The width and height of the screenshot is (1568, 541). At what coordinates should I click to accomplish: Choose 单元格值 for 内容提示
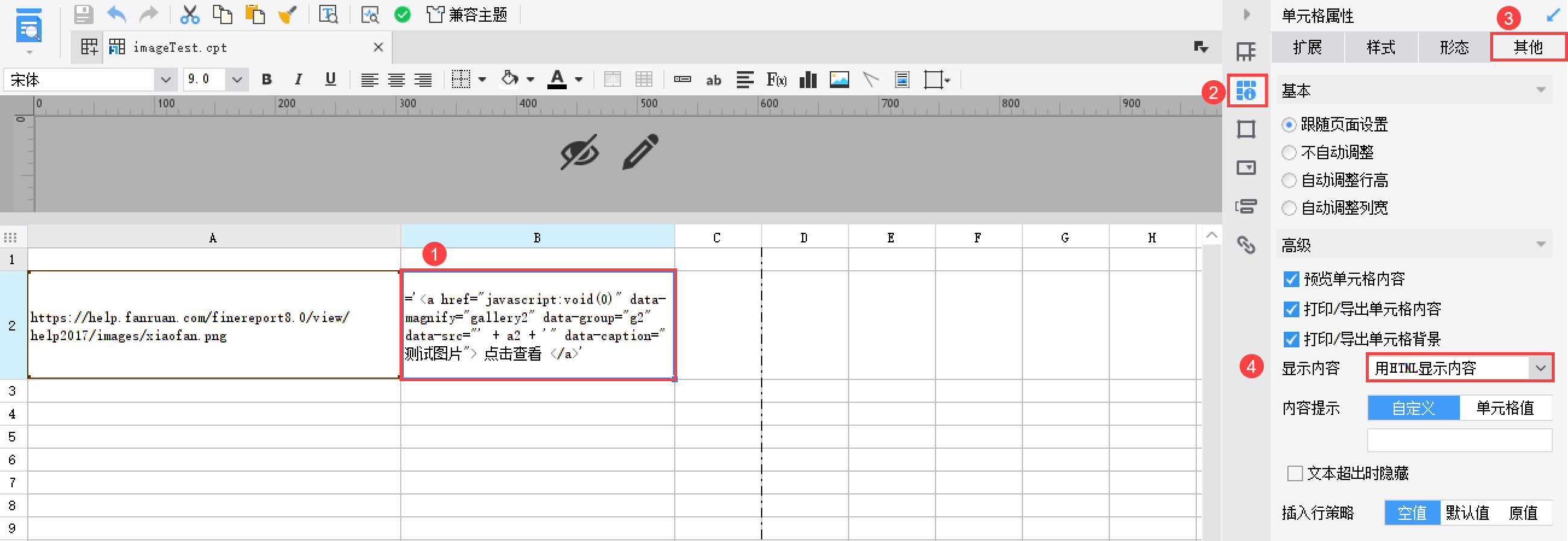point(1505,408)
